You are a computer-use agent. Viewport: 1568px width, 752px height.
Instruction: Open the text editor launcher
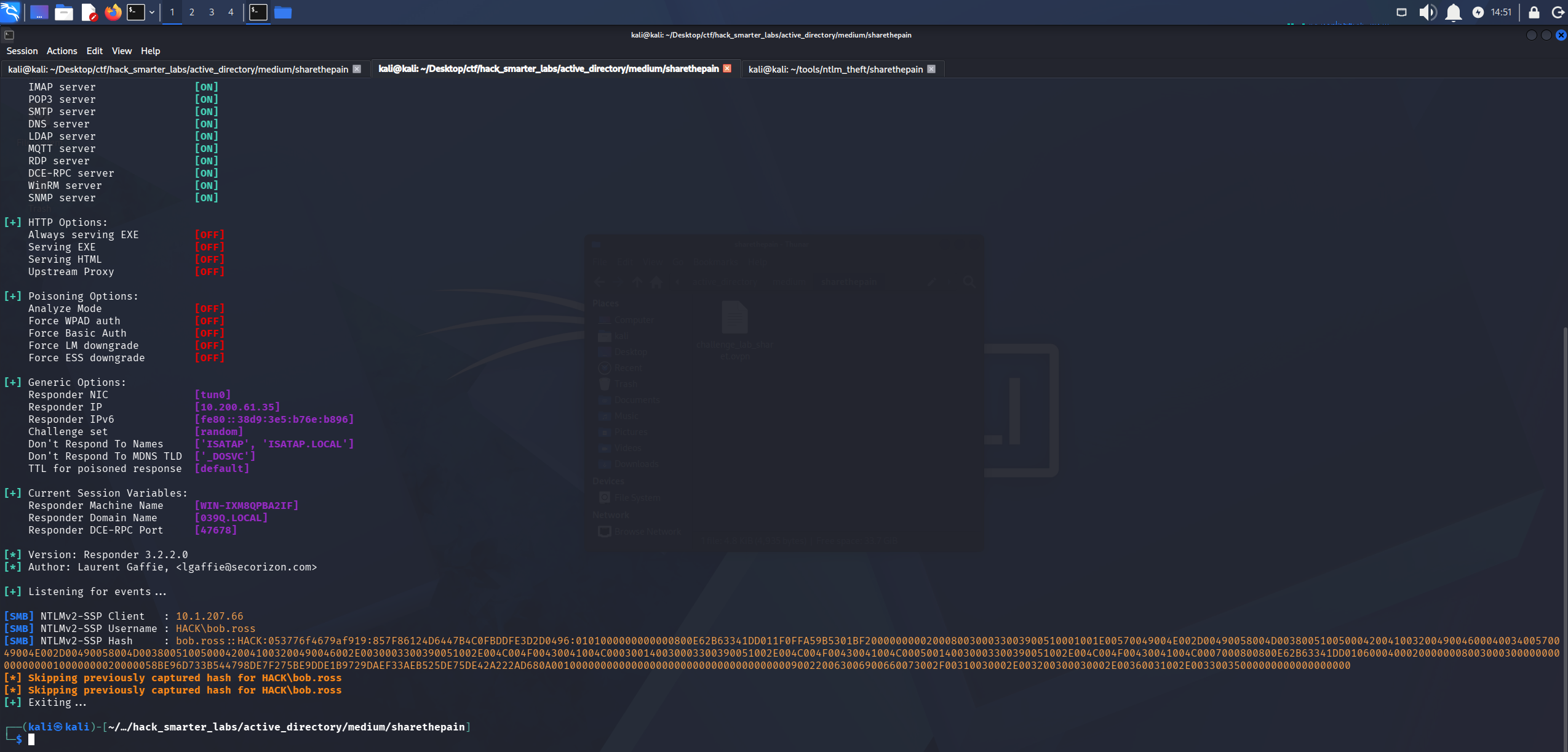click(x=89, y=12)
